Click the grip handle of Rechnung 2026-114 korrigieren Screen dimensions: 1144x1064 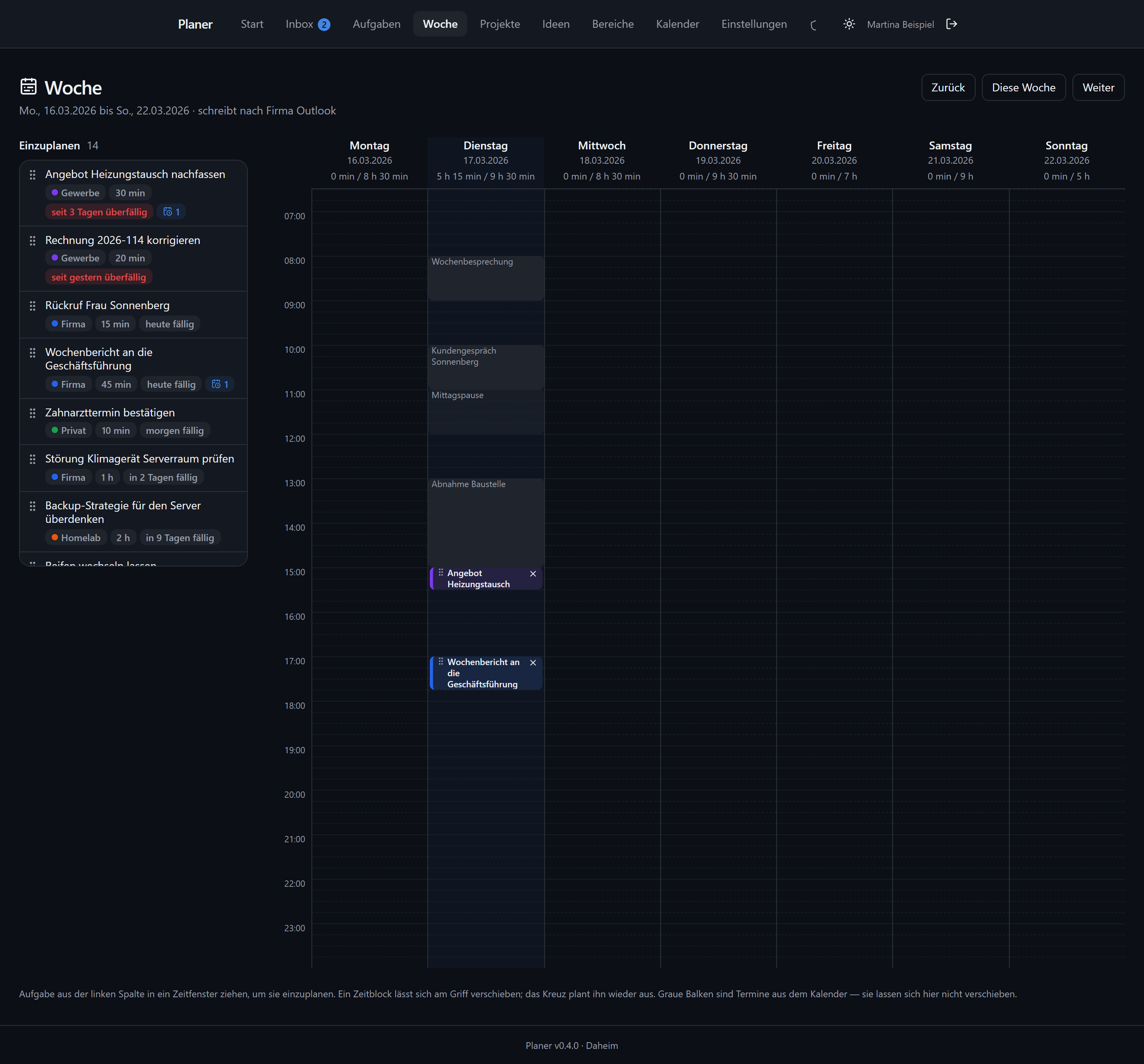(x=33, y=240)
